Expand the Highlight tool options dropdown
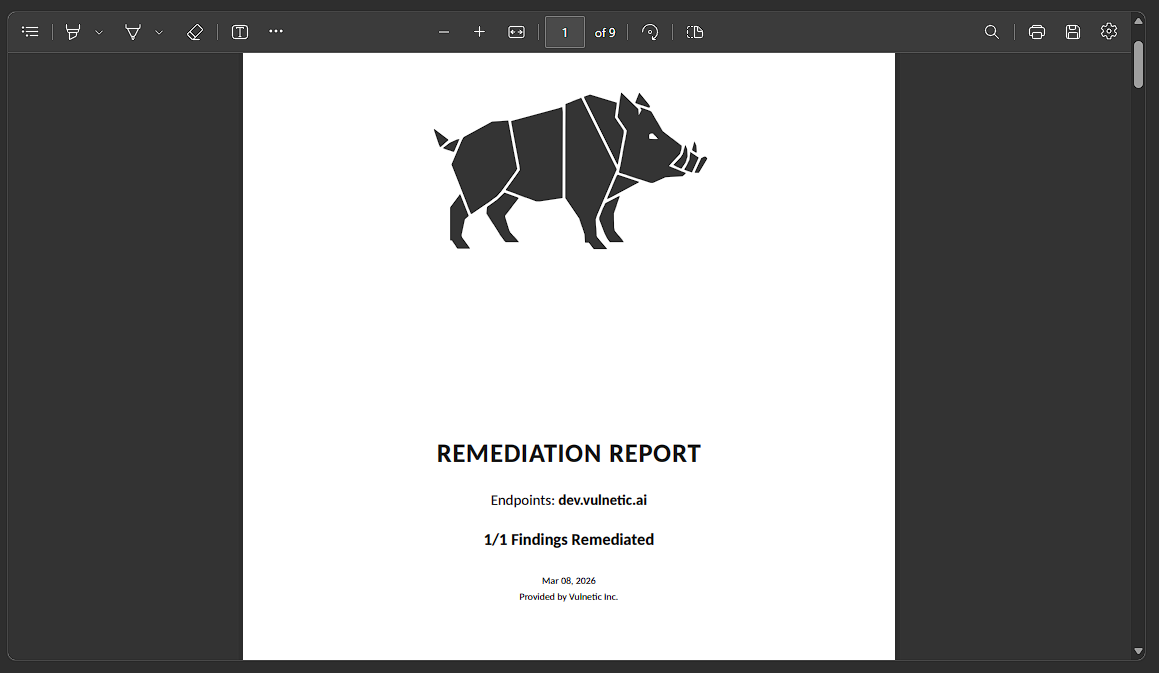 [99, 32]
